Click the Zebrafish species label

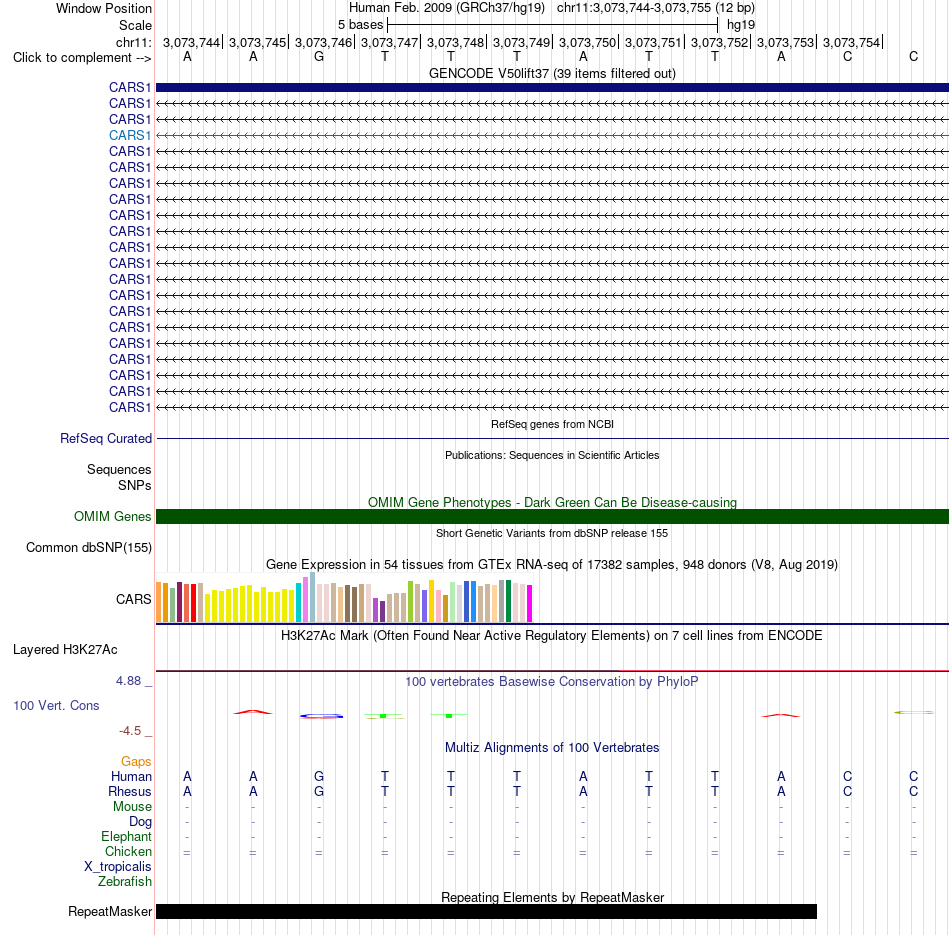[x=125, y=882]
